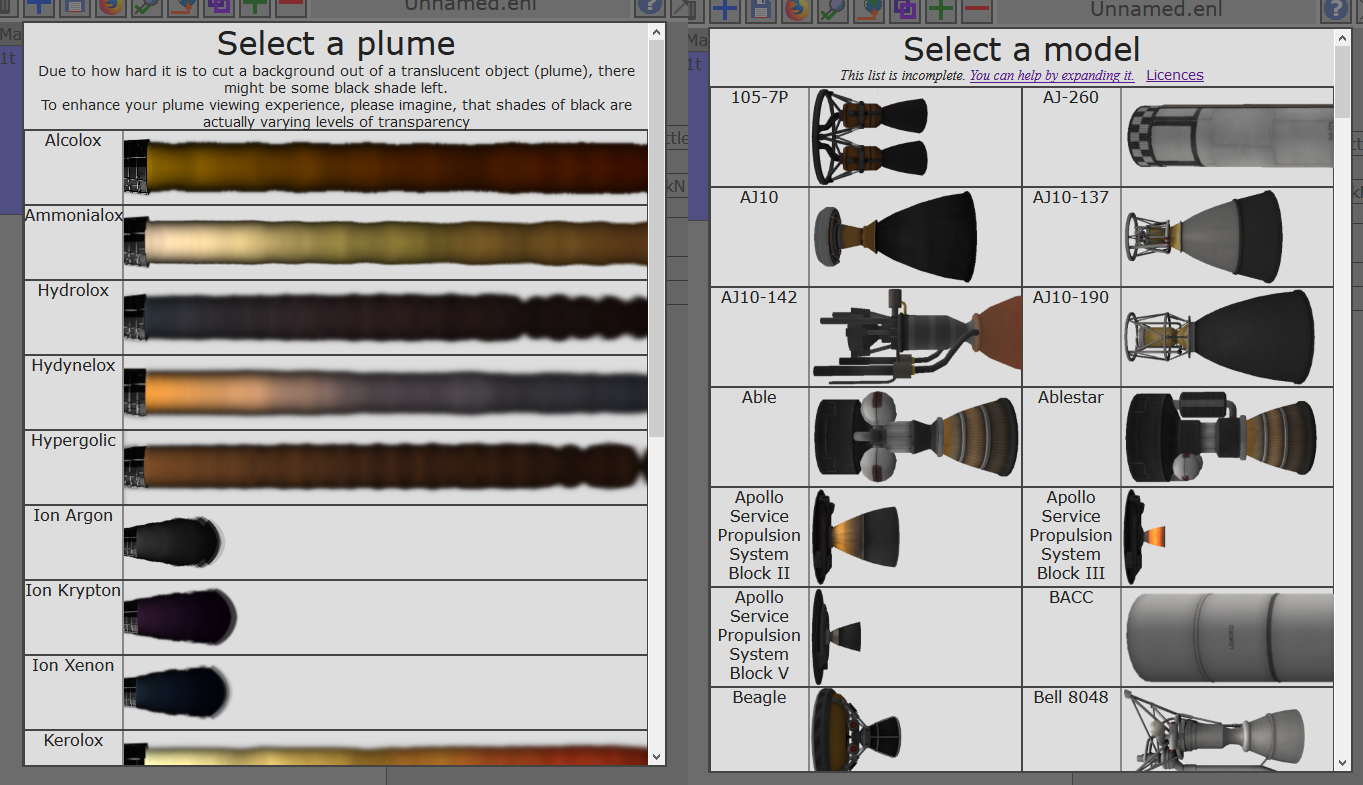Click the Ion Argon label
1363x785 pixels.
73,516
